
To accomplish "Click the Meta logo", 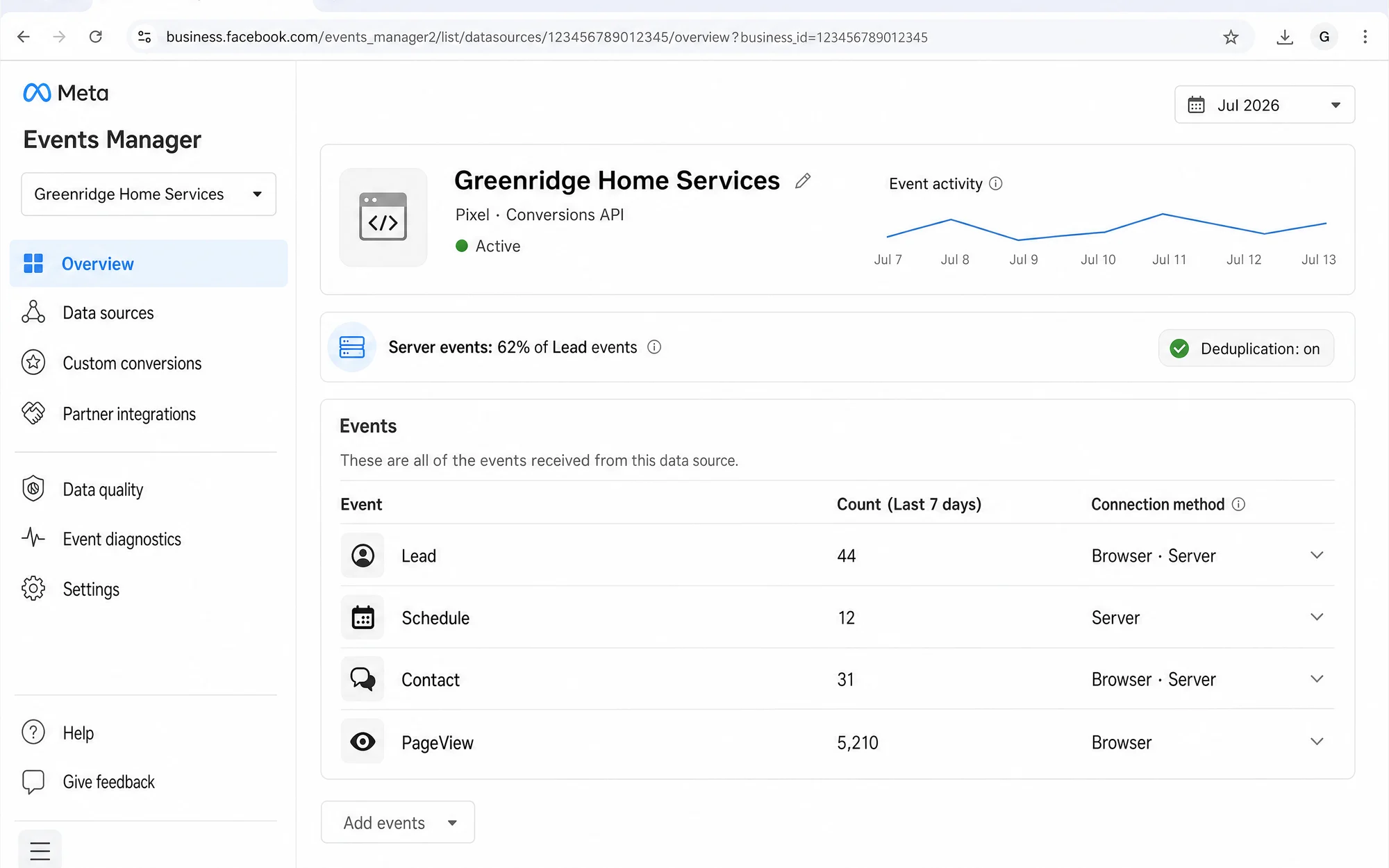I will coord(65,92).
